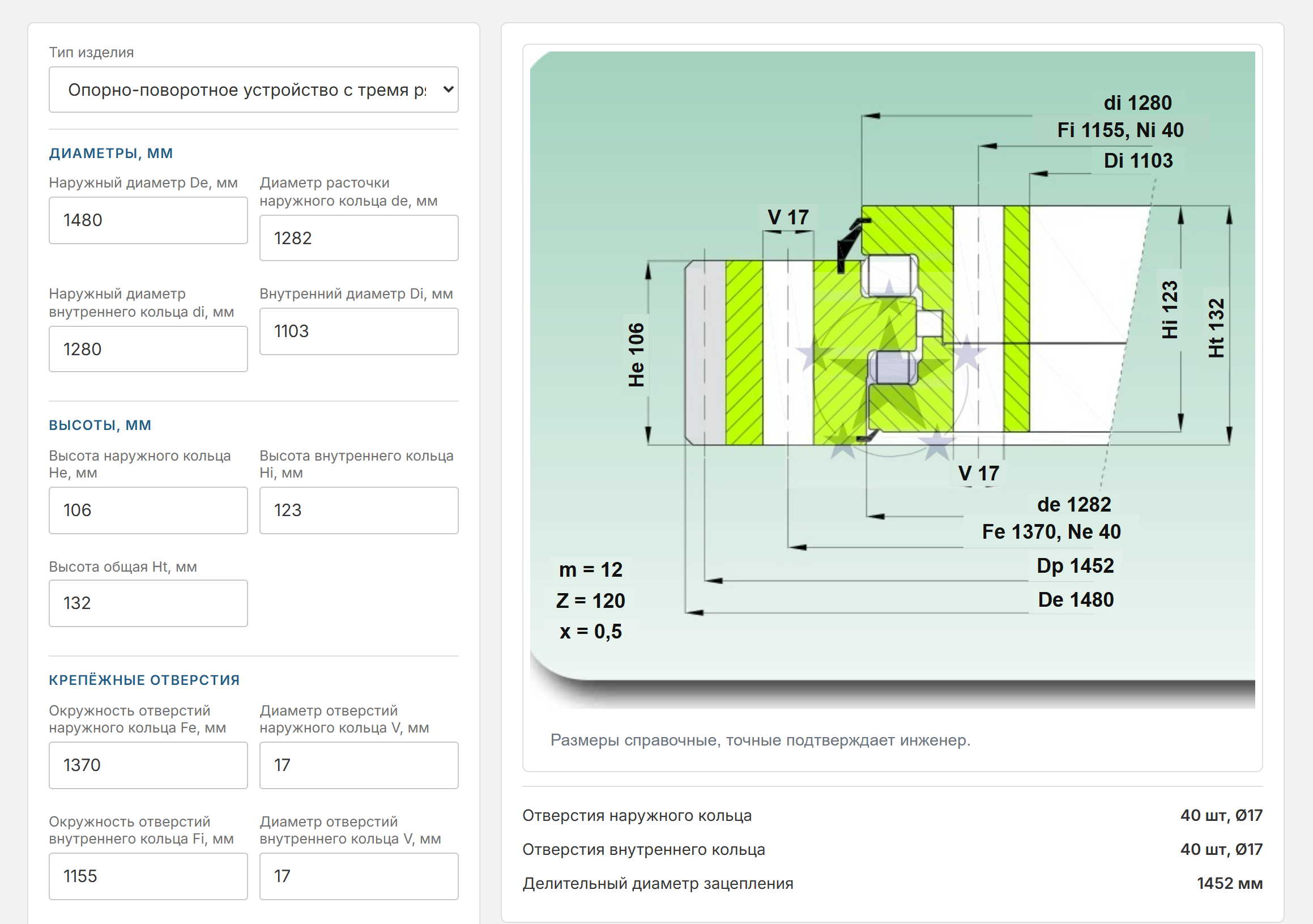The image size is (1313, 924).
Task: Click the 'Fi 1155, Ni 40' drawing label
Action: click(x=1120, y=130)
